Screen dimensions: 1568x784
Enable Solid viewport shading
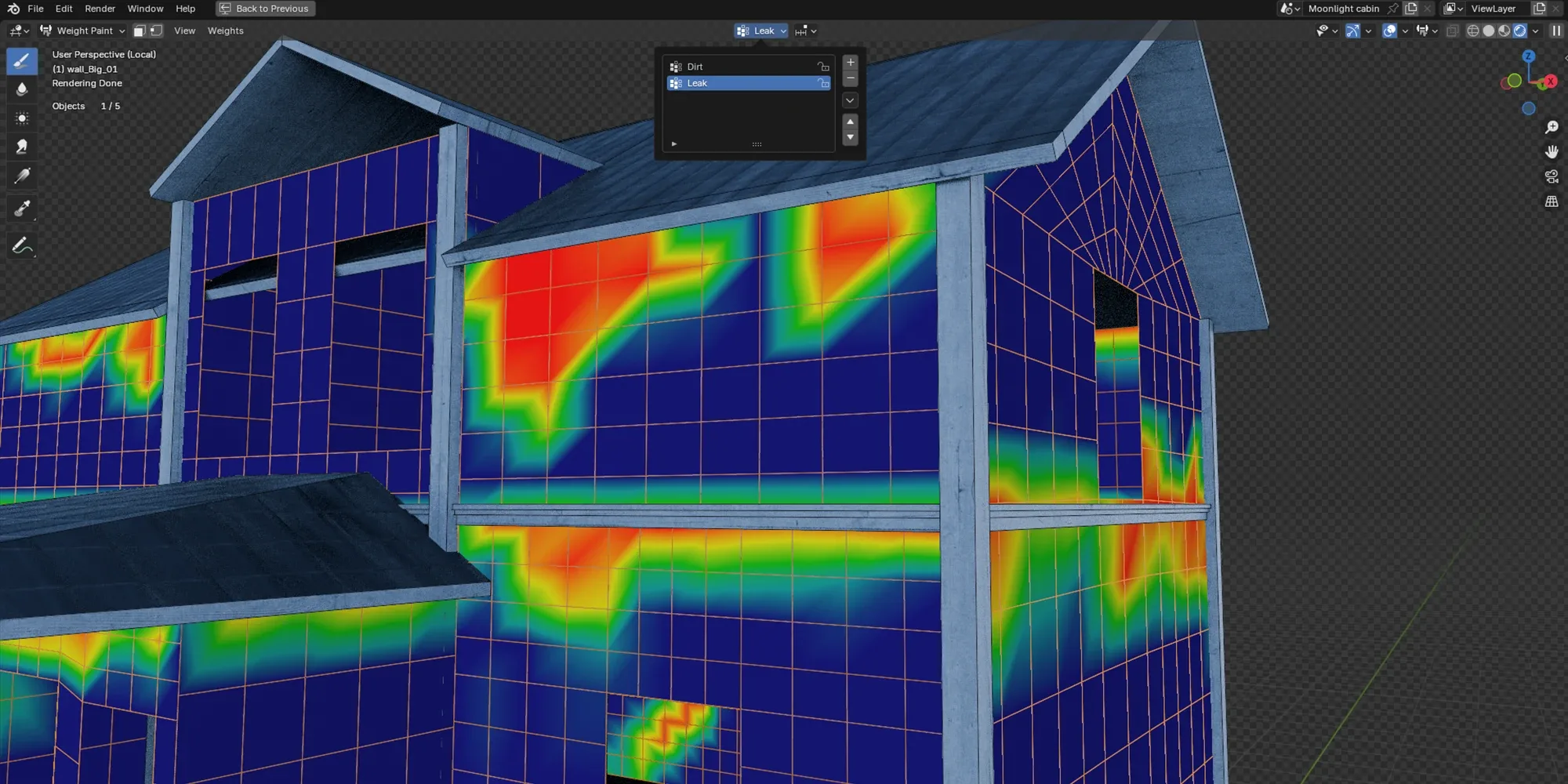click(x=1488, y=31)
